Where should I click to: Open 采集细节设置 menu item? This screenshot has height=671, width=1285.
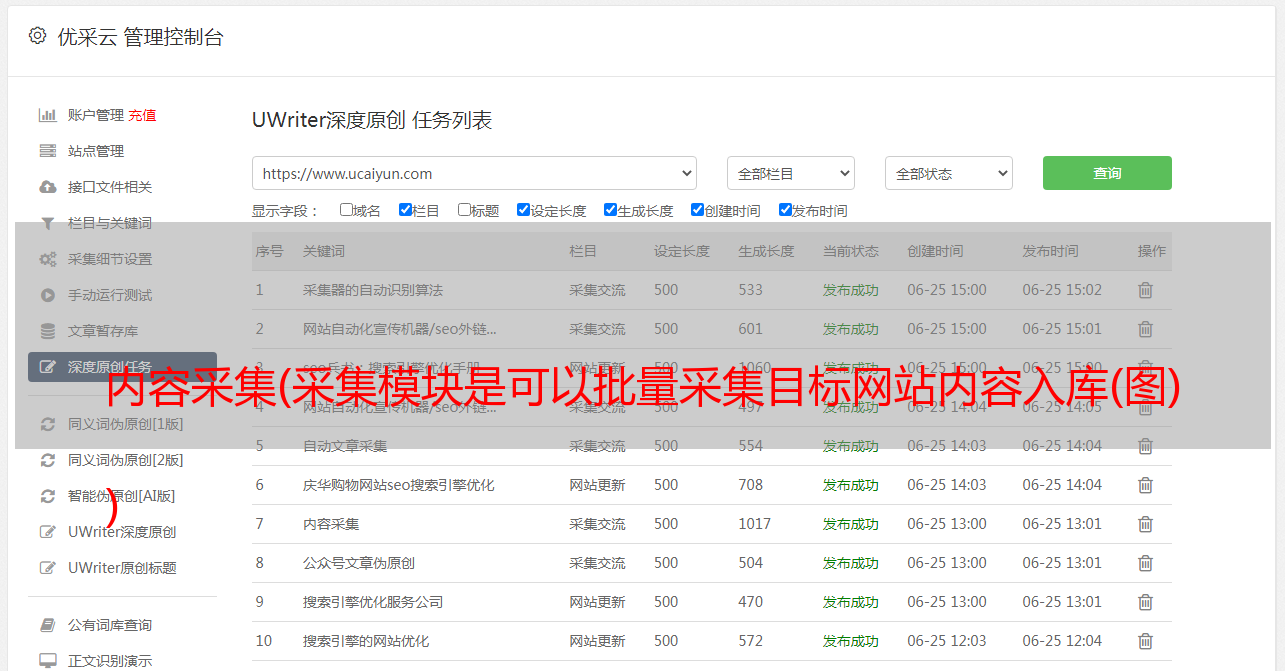point(110,259)
